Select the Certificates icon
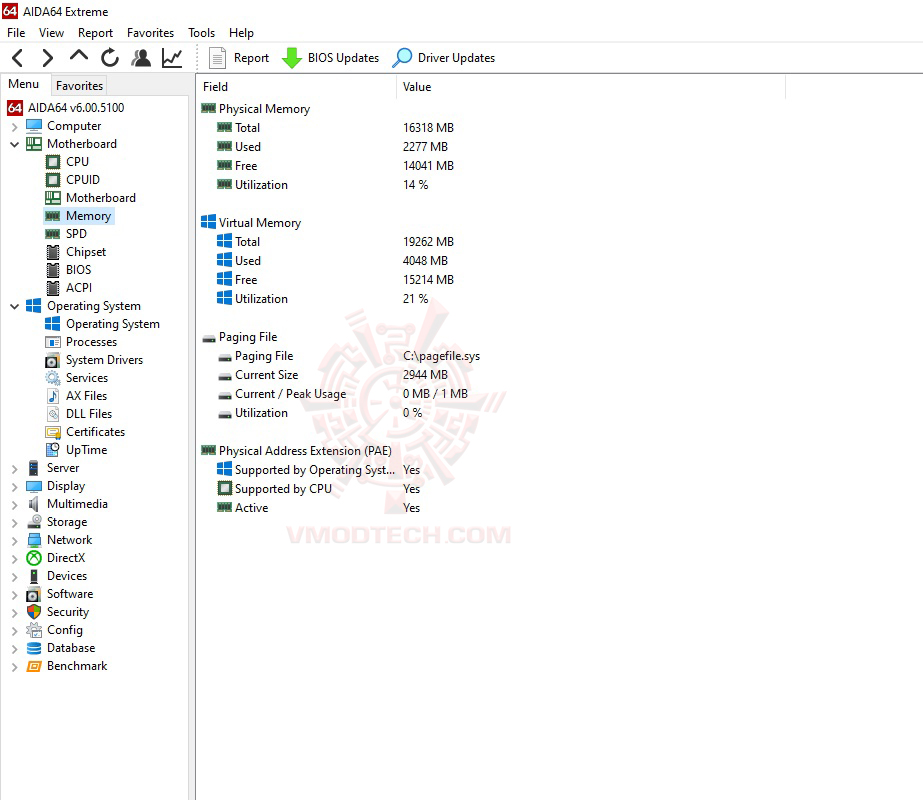 [53, 432]
